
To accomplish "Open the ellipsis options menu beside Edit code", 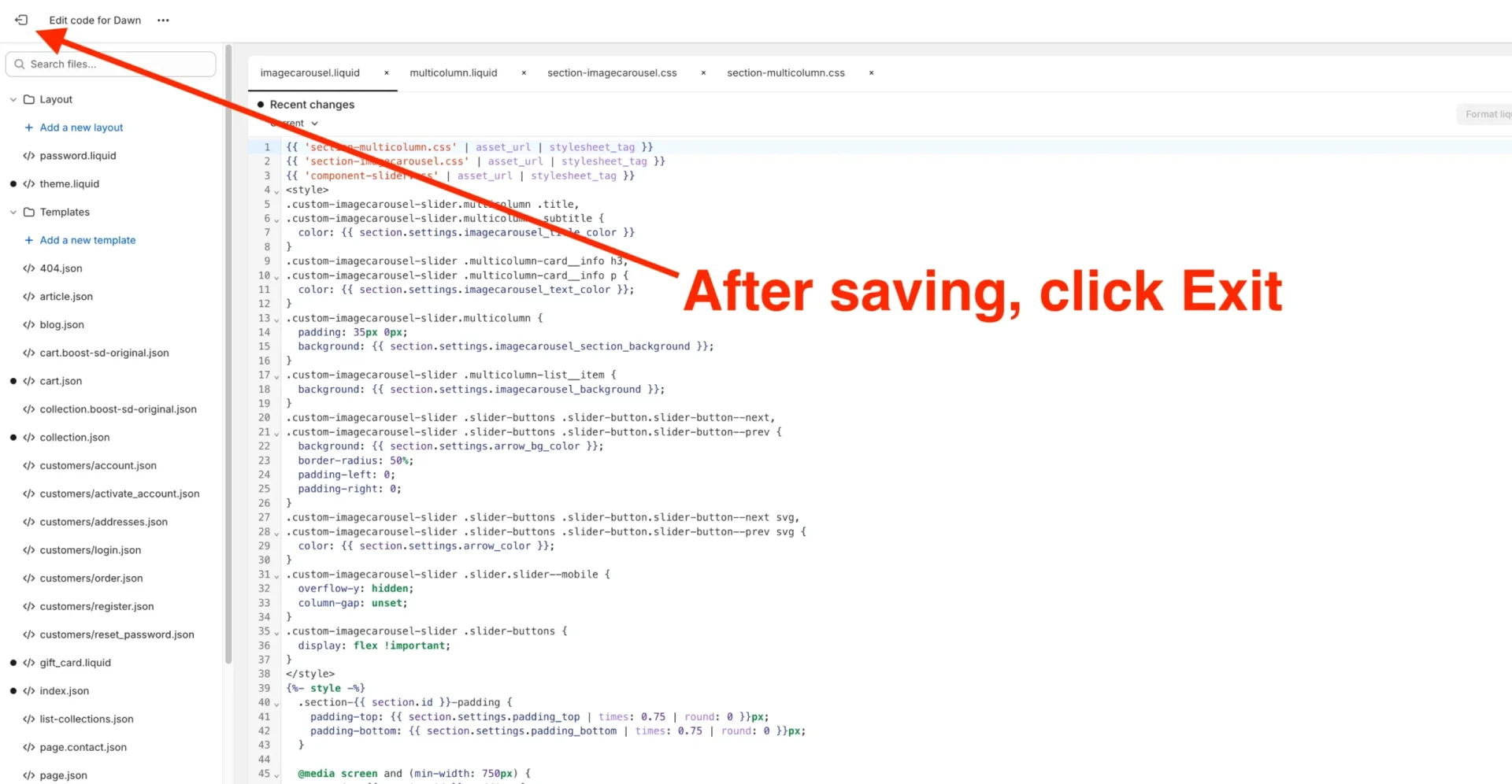I will click(x=163, y=20).
